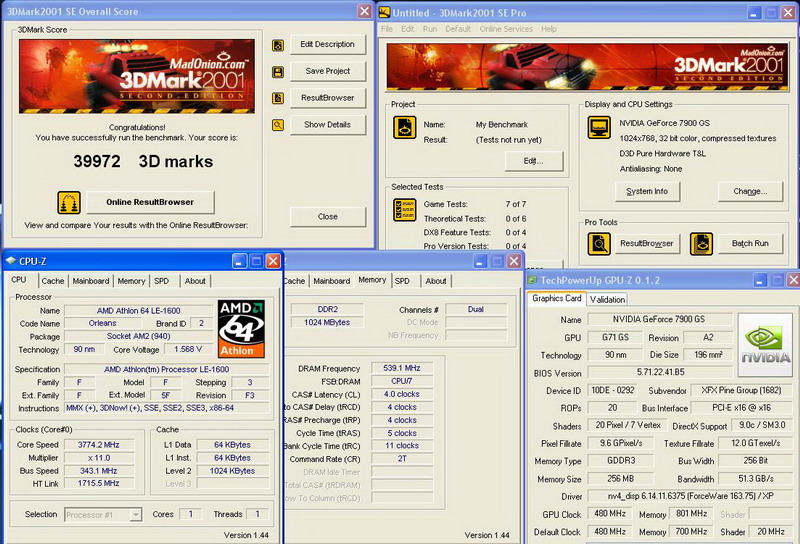Open the Help menu in 3DMark
The height and width of the screenshot is (544, 800).
(549, 29)
